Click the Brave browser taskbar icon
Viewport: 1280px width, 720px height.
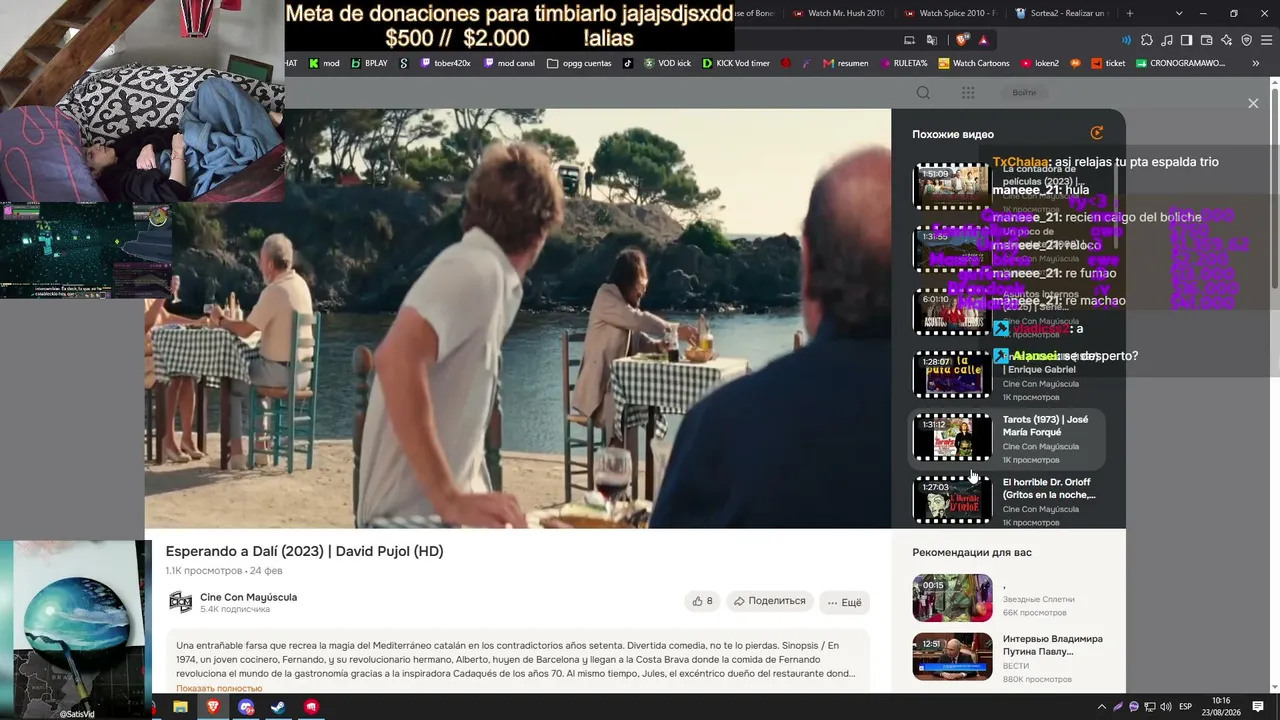213,707
